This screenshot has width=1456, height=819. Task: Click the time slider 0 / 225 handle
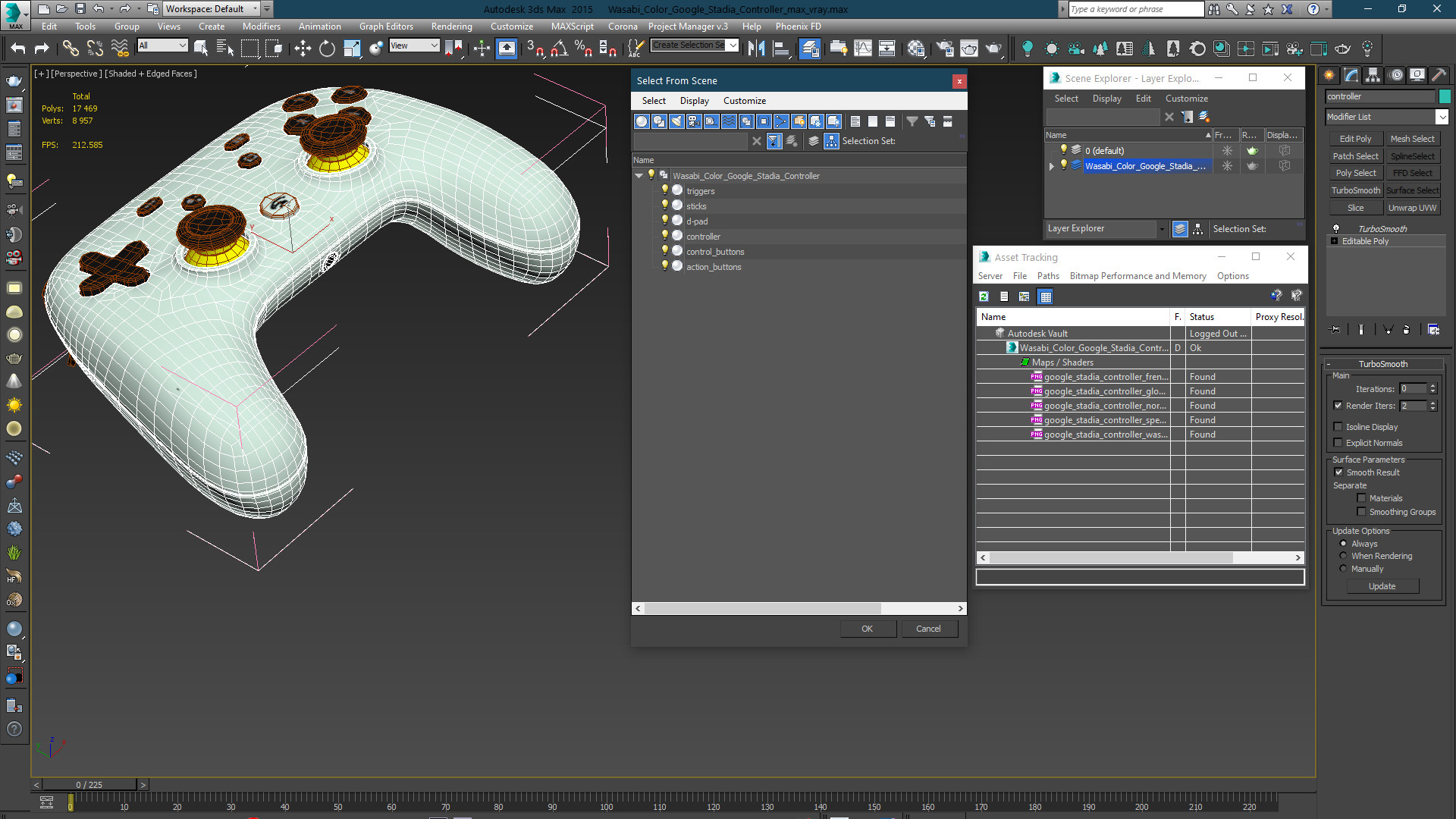pos(89,785)
